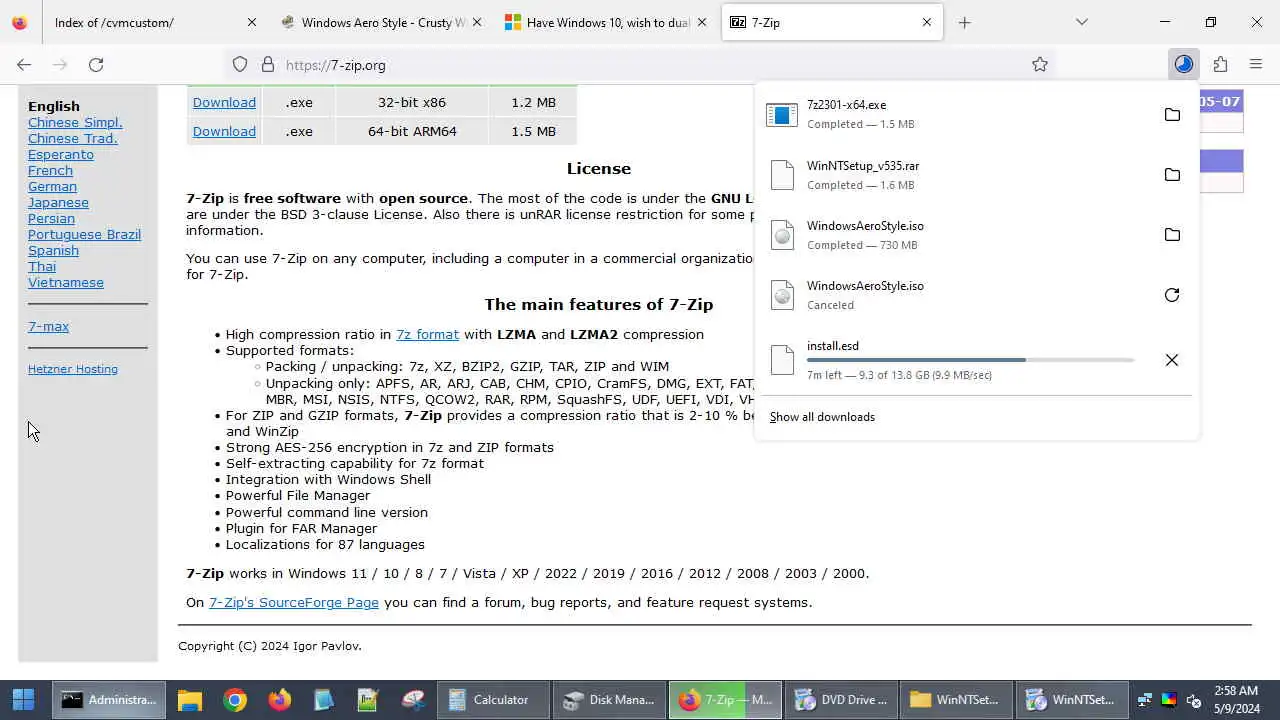The height and width of the screenshot is (720, 1280).
Task: Open the 7z format link
Action: tap(427, 334)
